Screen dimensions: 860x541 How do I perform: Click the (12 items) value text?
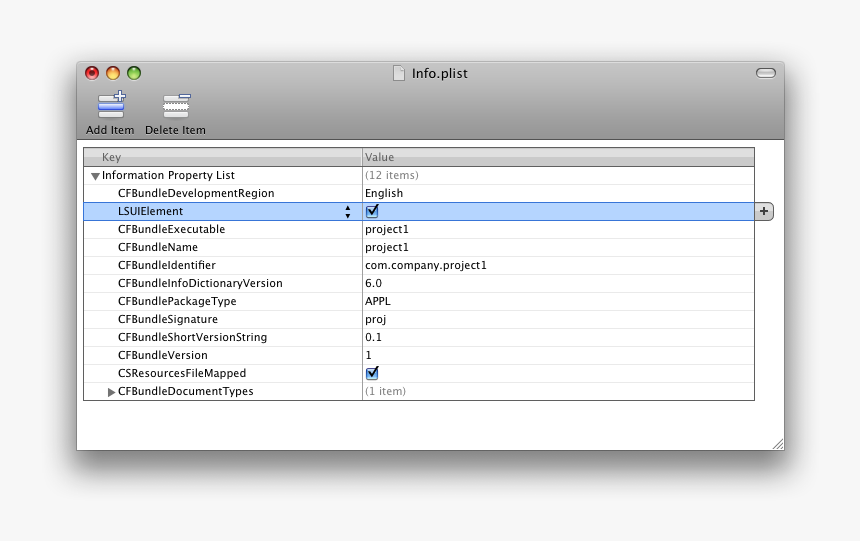click(392, 176)
